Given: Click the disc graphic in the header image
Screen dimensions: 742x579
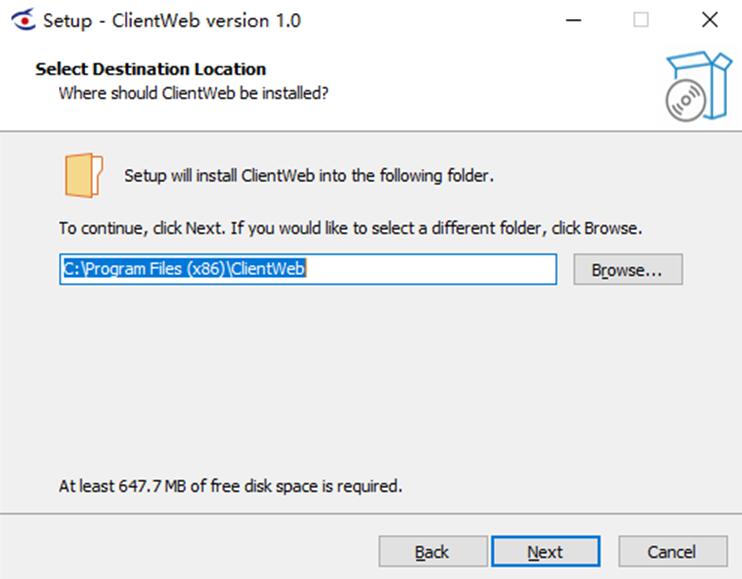Looking at the screenshot, I should tap(686, 101).
